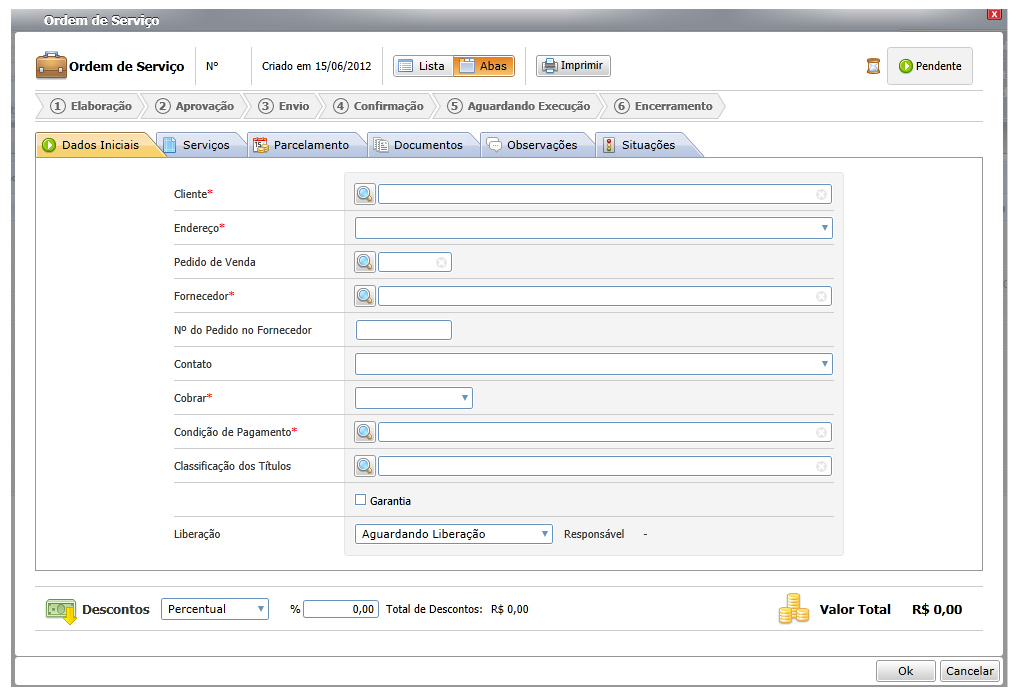Open the Documentos tab

[x=421, y=145]
